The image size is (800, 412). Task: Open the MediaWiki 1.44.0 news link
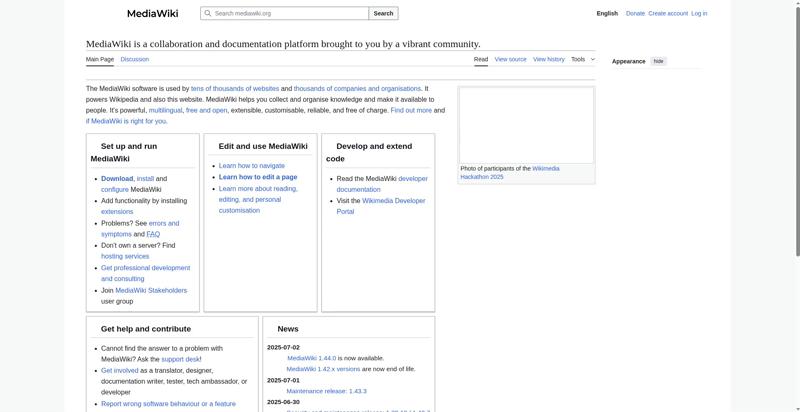(311, 358)
